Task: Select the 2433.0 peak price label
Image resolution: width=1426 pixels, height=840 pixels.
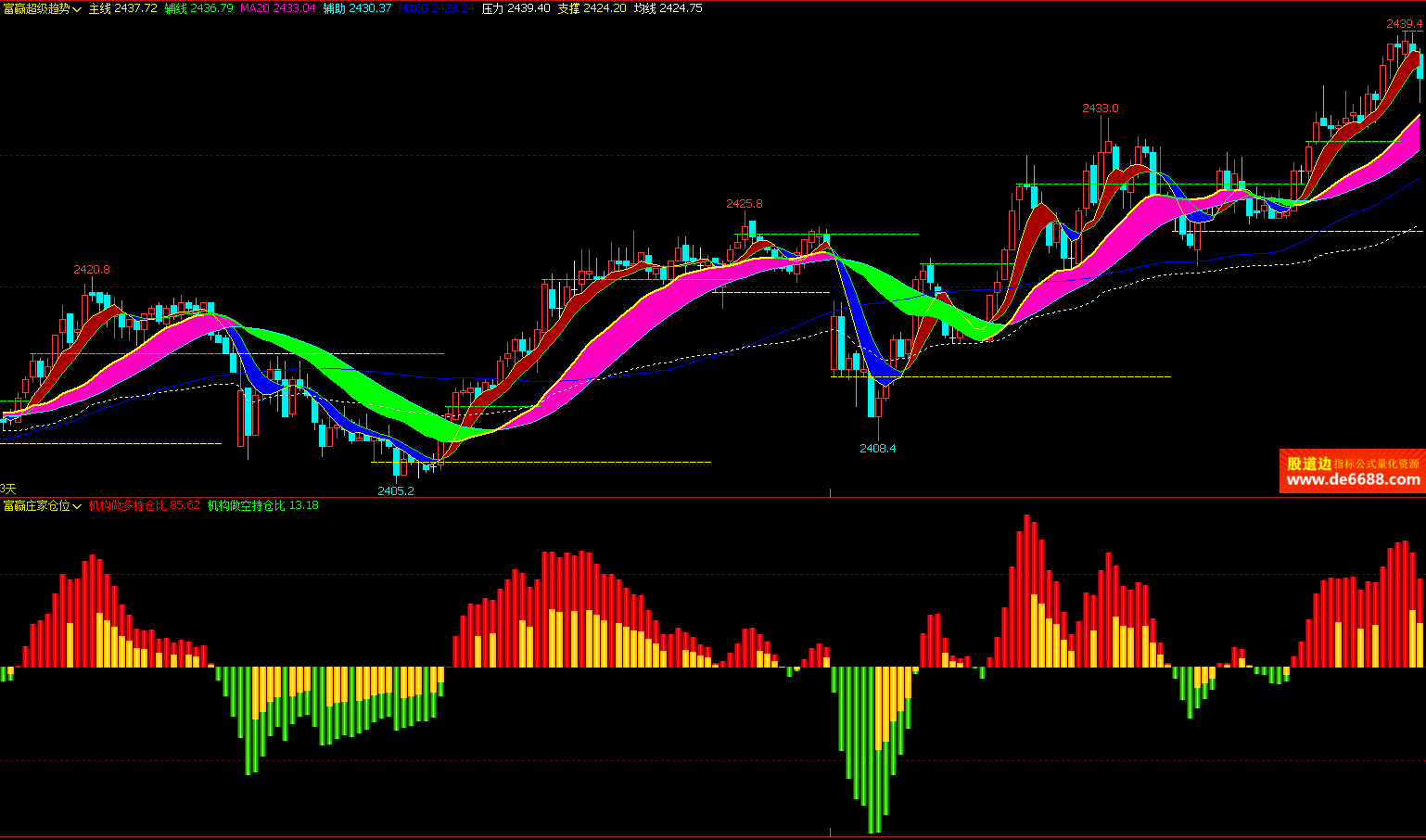Action: click(x=1100, y=108)
